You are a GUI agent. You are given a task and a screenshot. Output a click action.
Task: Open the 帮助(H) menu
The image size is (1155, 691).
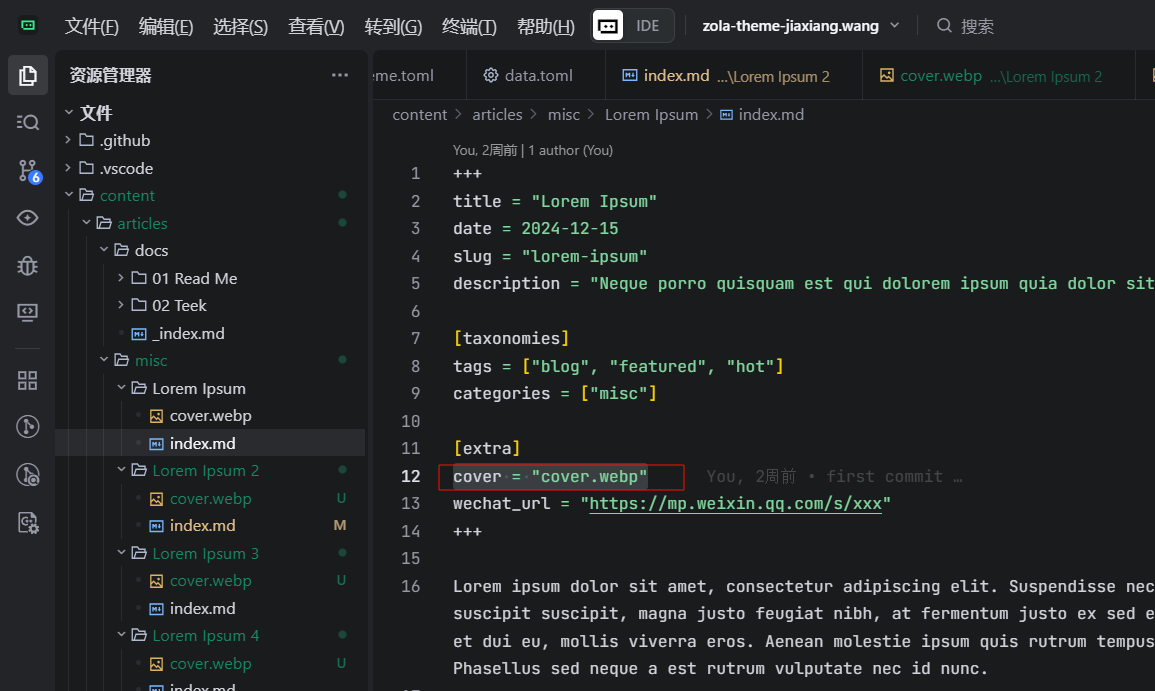click(546, 27)
